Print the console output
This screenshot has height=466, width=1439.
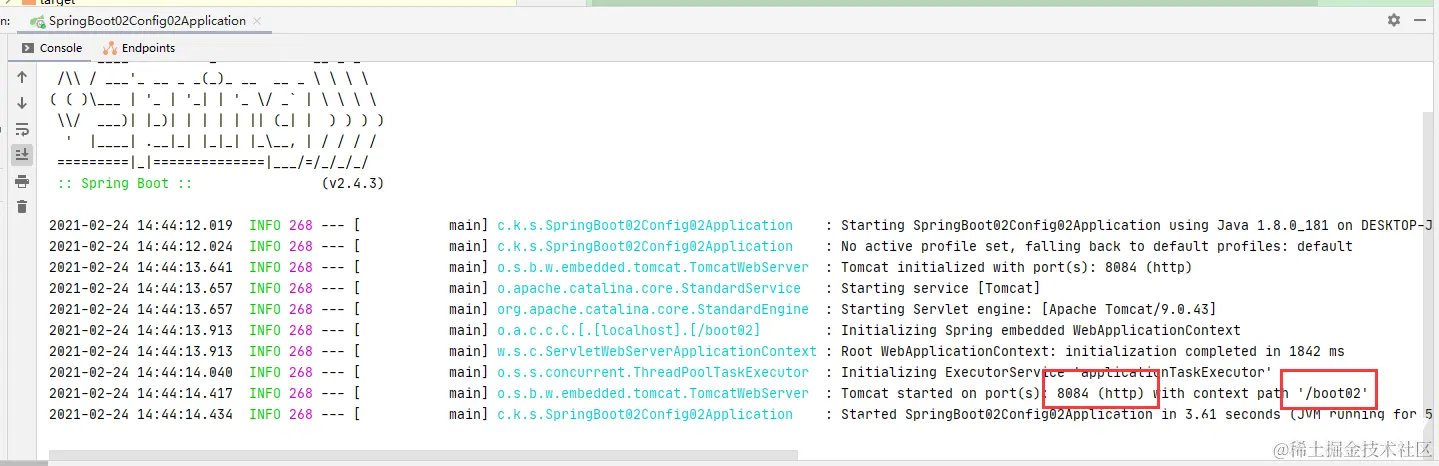tap(22, 181)
